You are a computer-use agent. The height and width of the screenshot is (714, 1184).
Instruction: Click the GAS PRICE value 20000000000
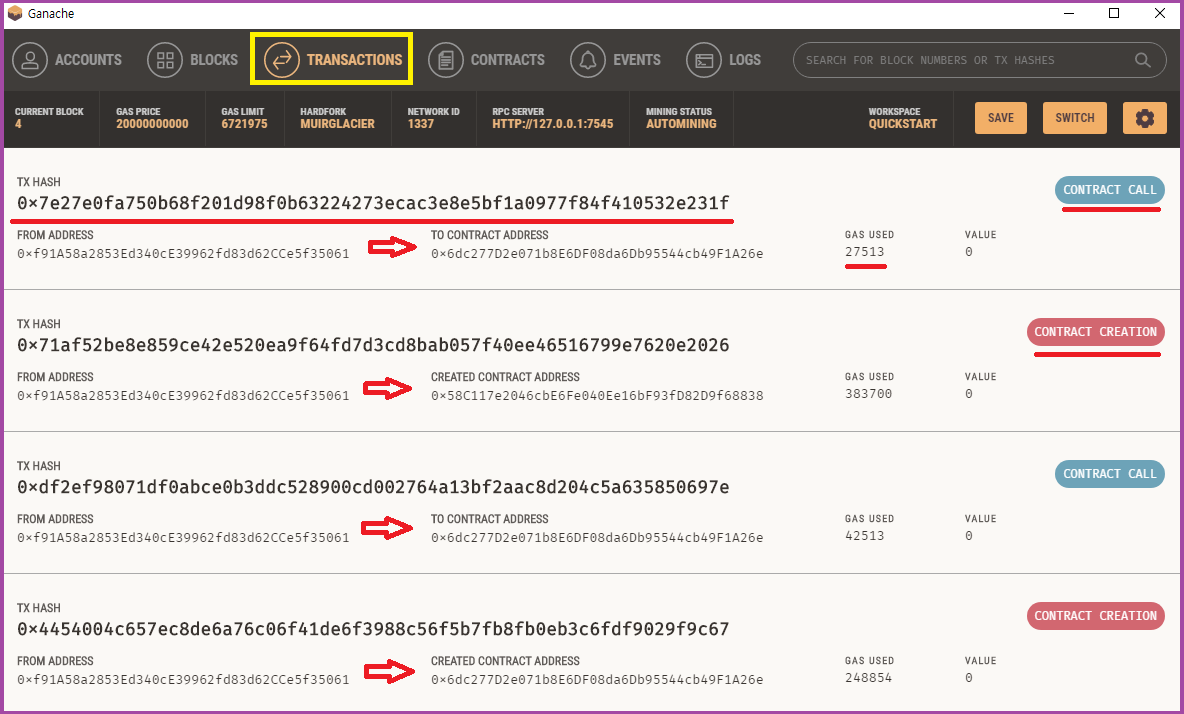153,124
